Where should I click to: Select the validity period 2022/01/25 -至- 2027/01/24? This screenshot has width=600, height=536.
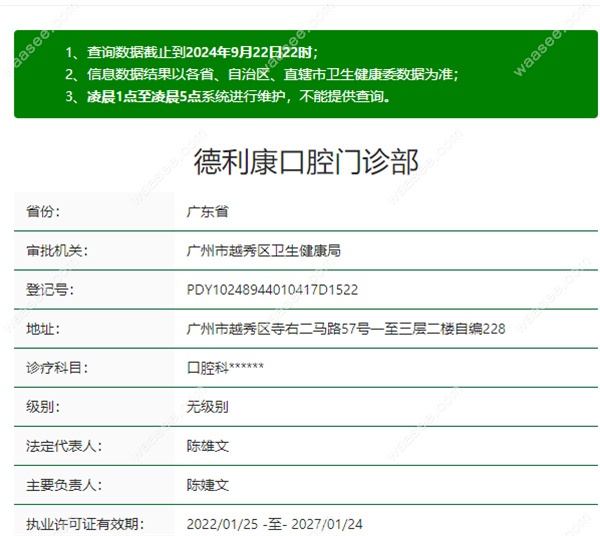point(275,524)
